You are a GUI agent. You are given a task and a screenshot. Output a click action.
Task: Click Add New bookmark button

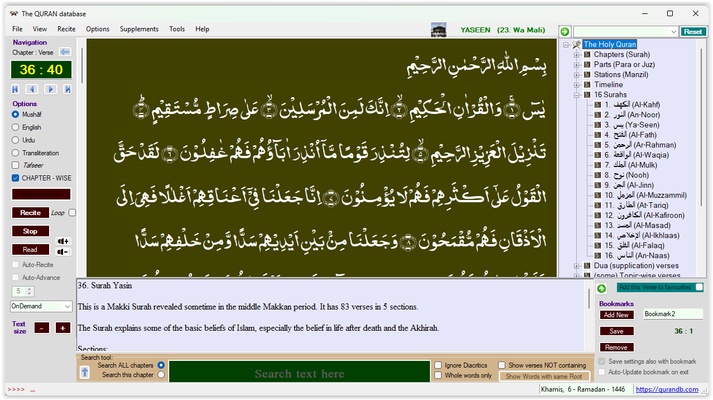click(616, 315)
